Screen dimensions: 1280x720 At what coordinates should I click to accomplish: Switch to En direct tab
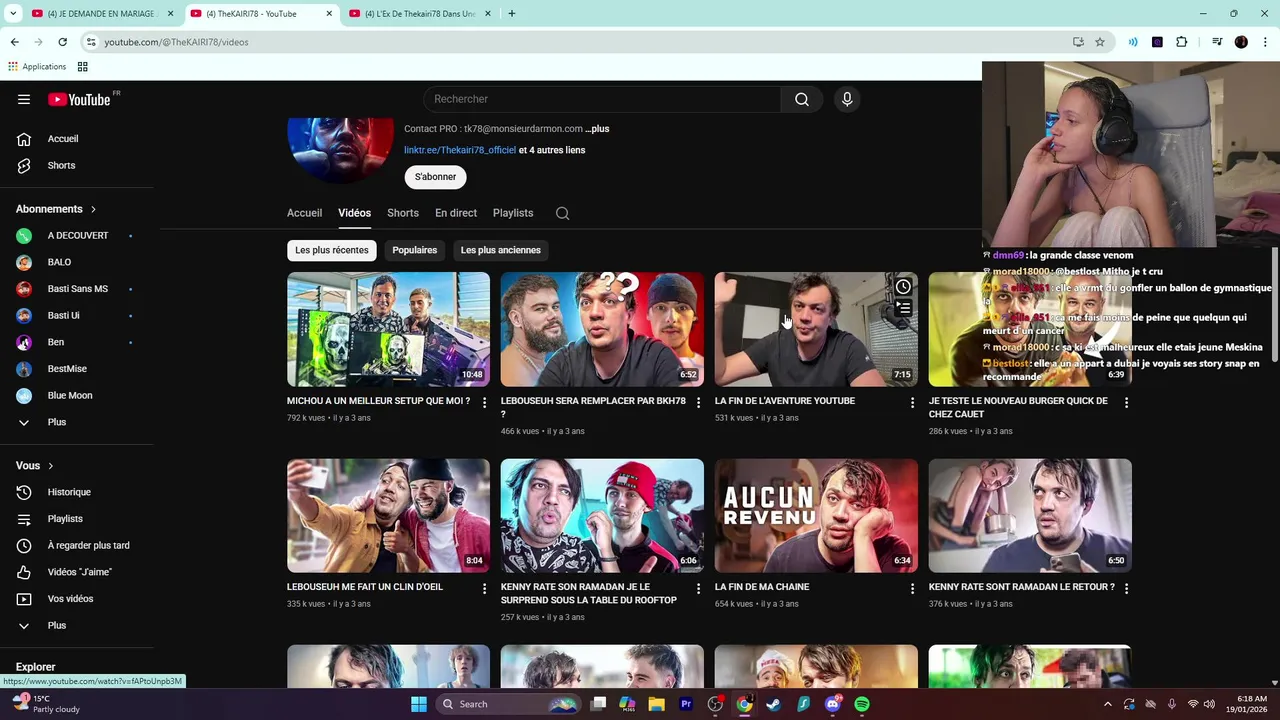coord(456,213)
